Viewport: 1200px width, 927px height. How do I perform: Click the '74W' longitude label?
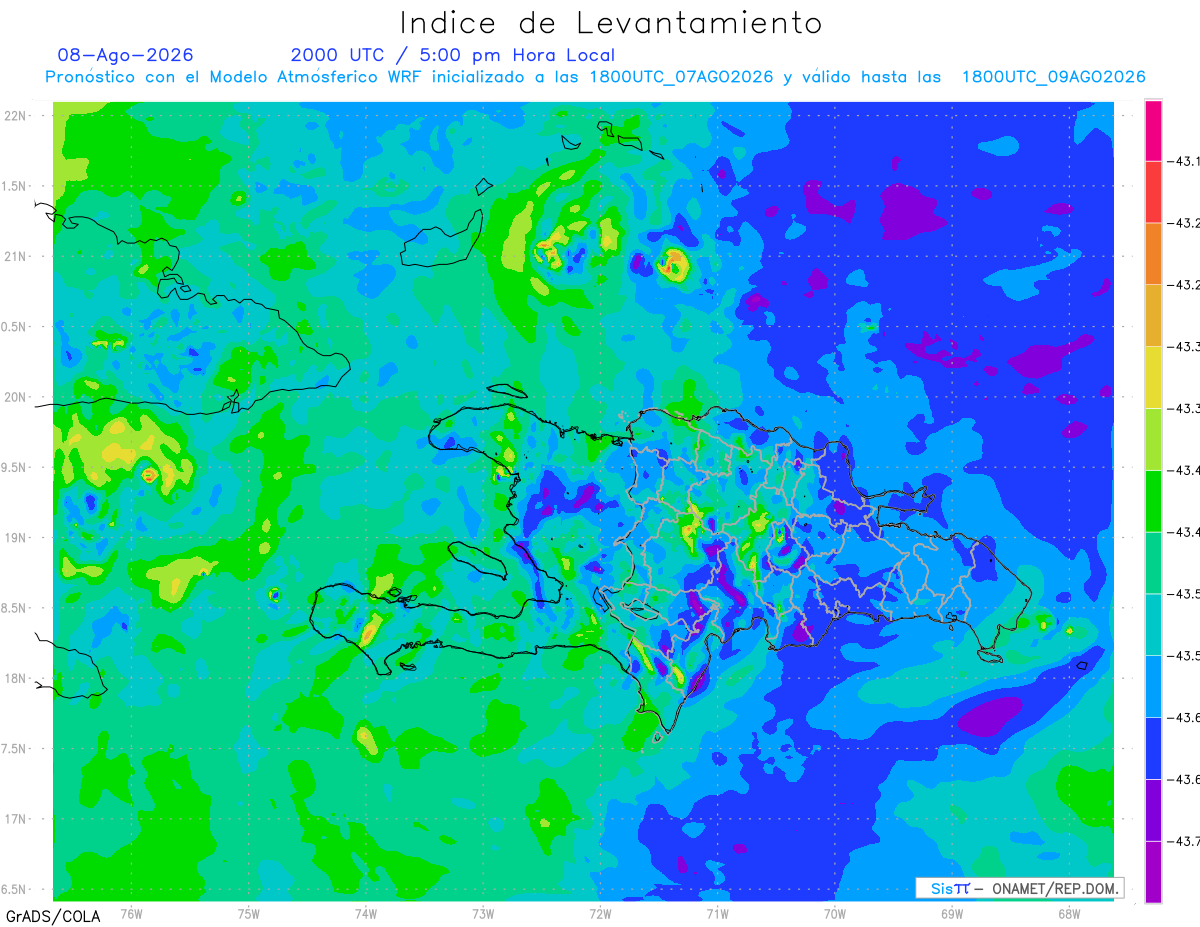[x=366, y=913]
